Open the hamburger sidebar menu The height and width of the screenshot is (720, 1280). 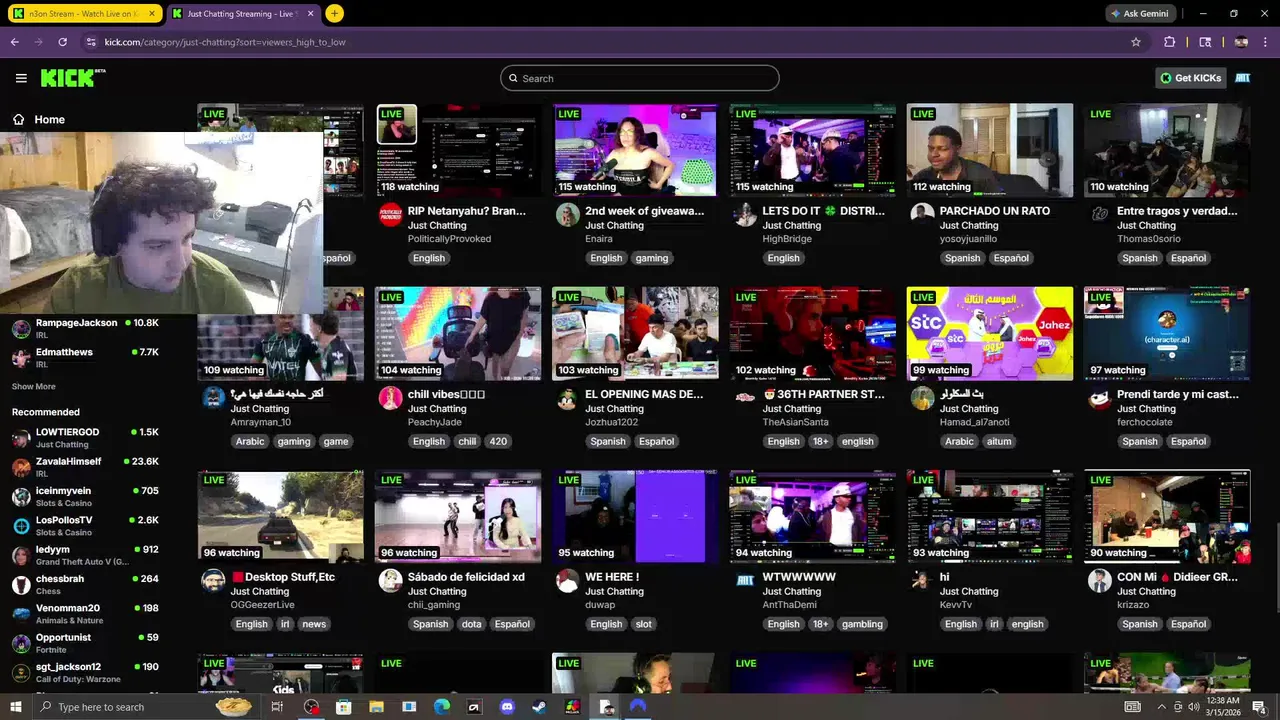coord(21,78)
